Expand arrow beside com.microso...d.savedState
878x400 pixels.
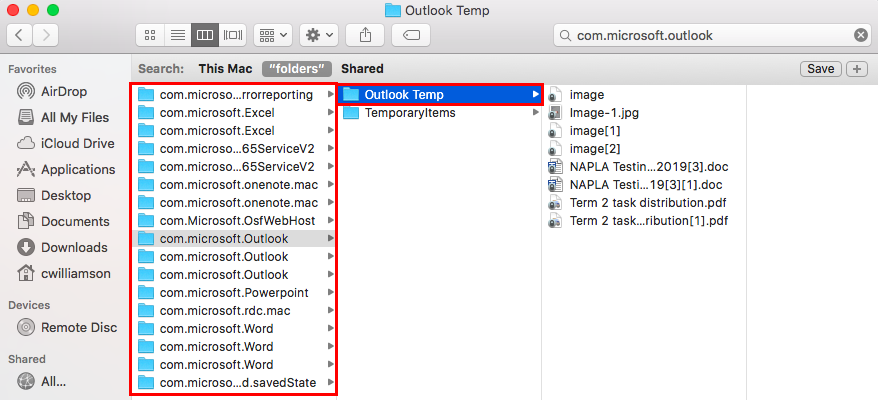pyautogui.click(x=330, y=383)
